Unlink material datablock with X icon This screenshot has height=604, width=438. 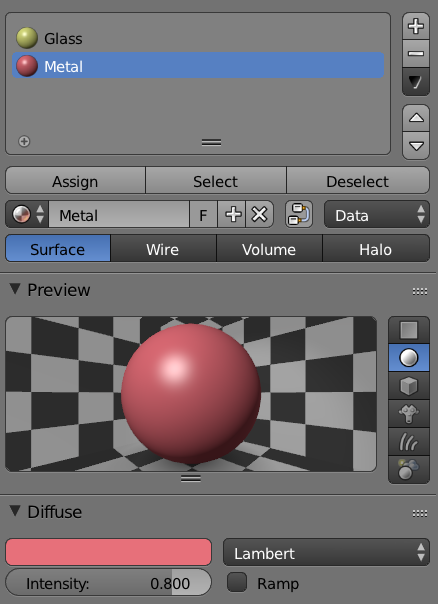(260, 215)
